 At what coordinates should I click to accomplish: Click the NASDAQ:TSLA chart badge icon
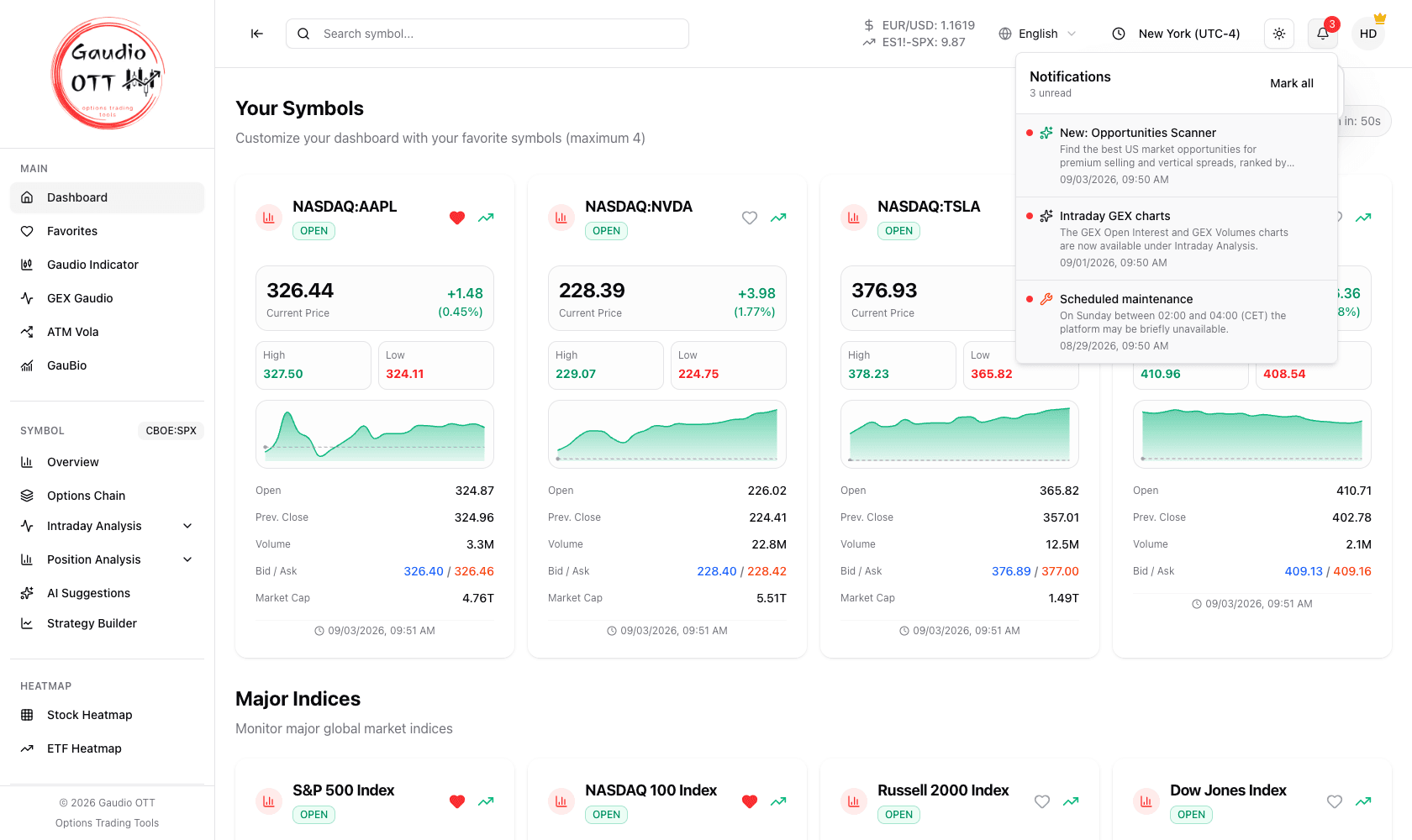click(x=854, y=218)
